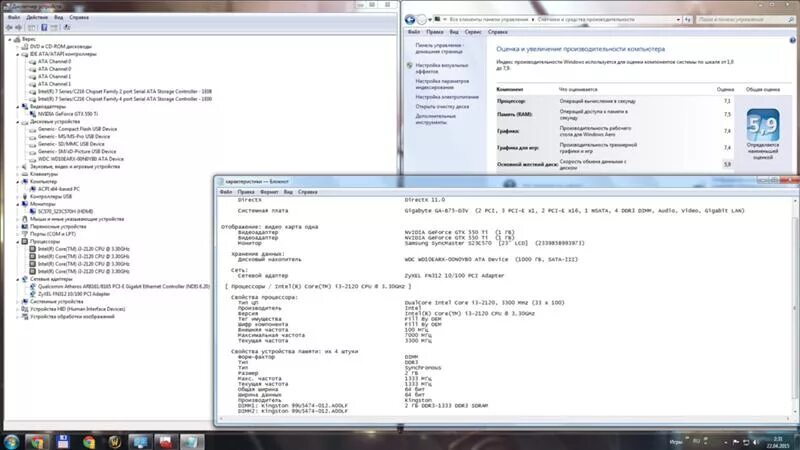
Task: Click the HID devices category icon
Action: click(24, 309)
